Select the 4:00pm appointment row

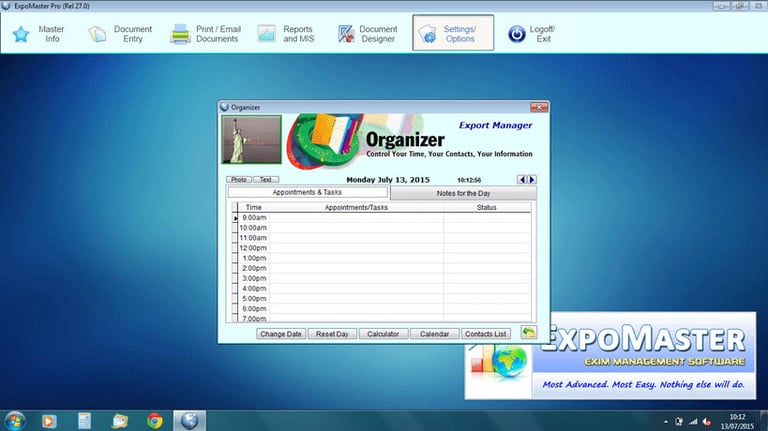pyautogui.click(x=381, y=288)
